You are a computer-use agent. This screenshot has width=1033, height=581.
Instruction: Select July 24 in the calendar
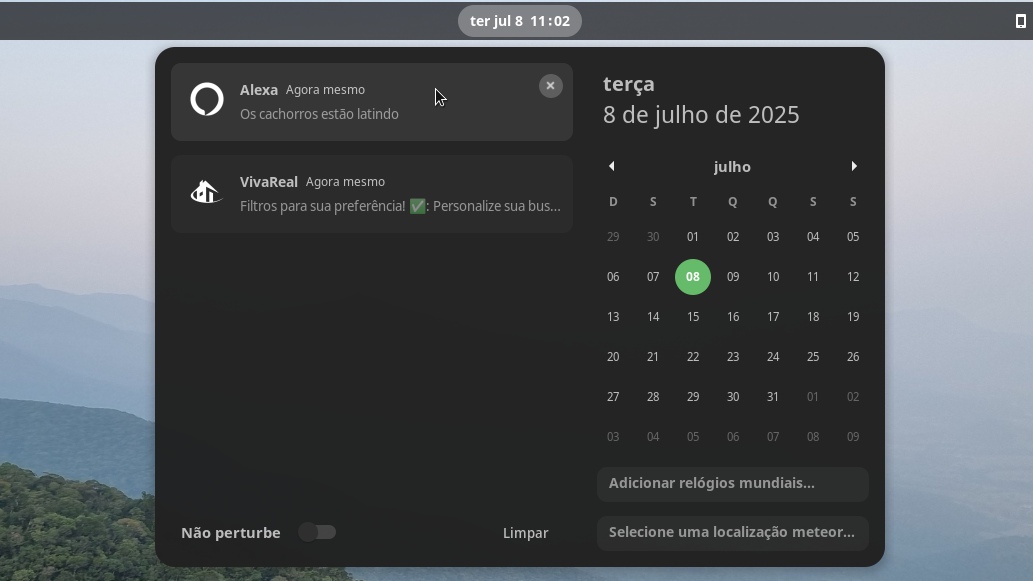pyautogui.click(x=773, y=356)
